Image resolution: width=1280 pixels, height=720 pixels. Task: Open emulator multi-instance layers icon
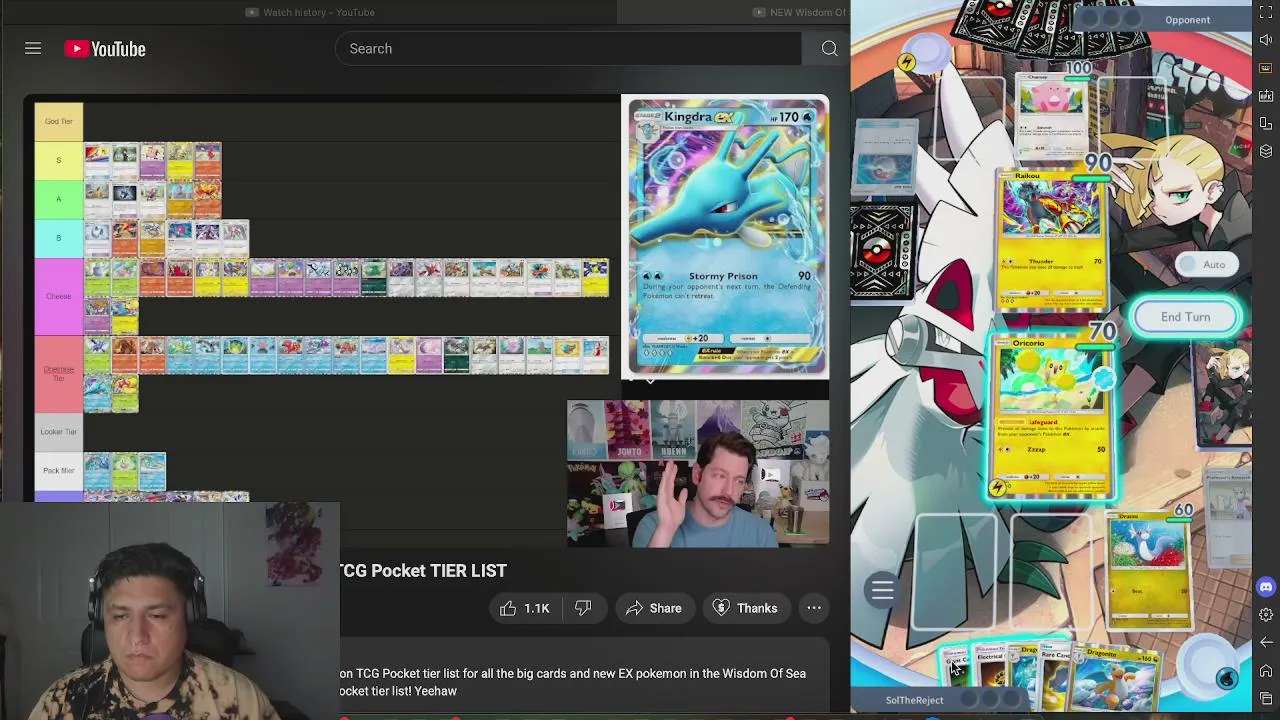click(1266, 151)
